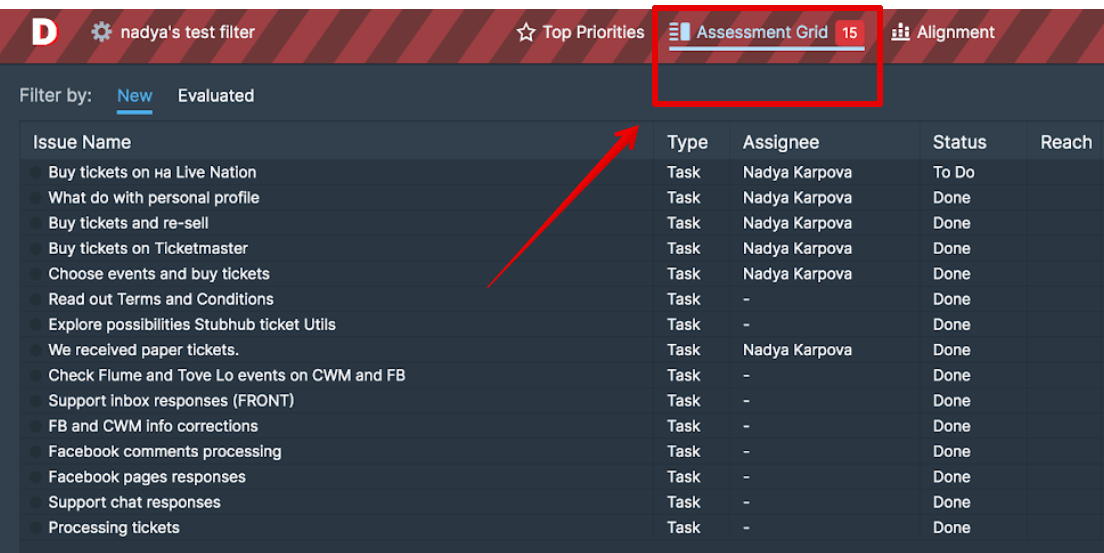
Task: Click the Assignee column header
Action: coord(781,142)
